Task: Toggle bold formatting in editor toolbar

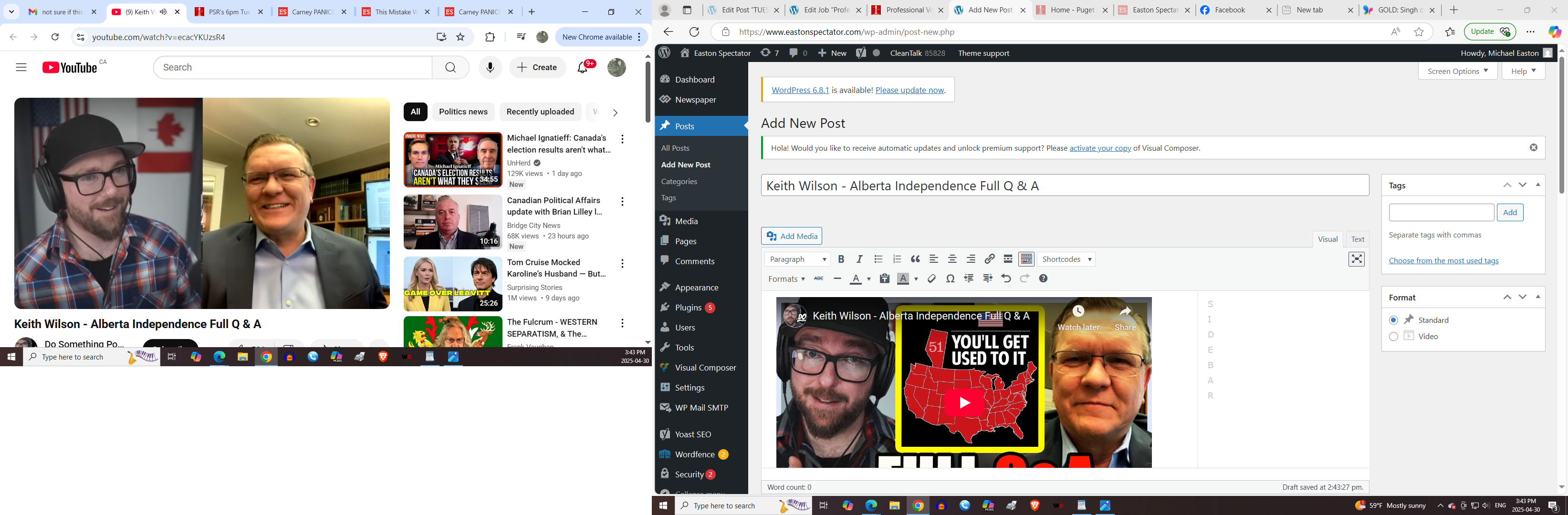Action: [841, 259]
